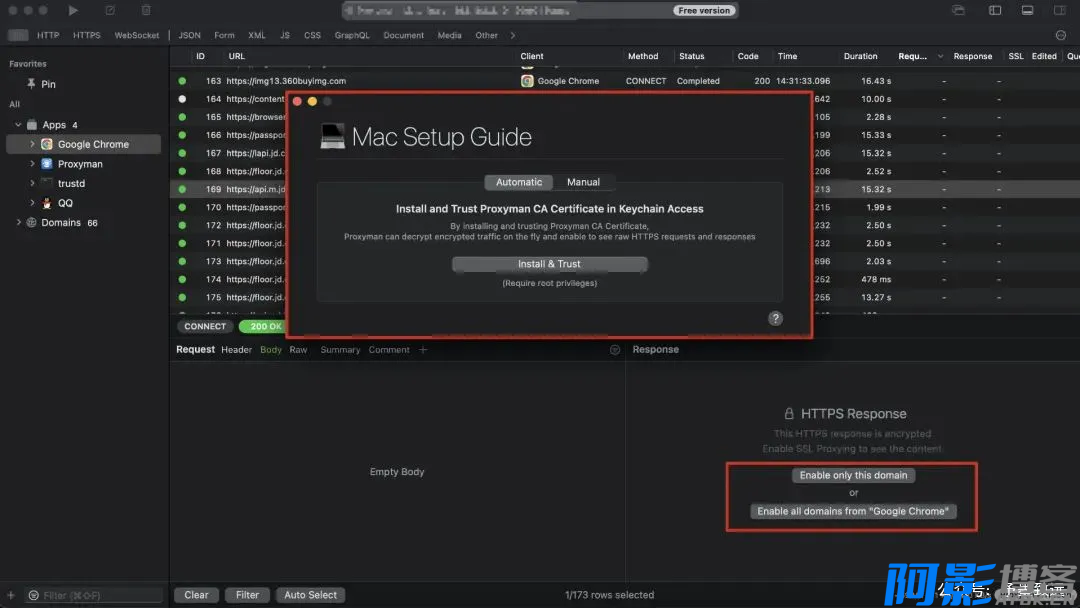The width and height of the screenshot is (1080, 608).
Task: Click the chevron after Other filter
Action: pyautogui.click(x=512, y=35)
